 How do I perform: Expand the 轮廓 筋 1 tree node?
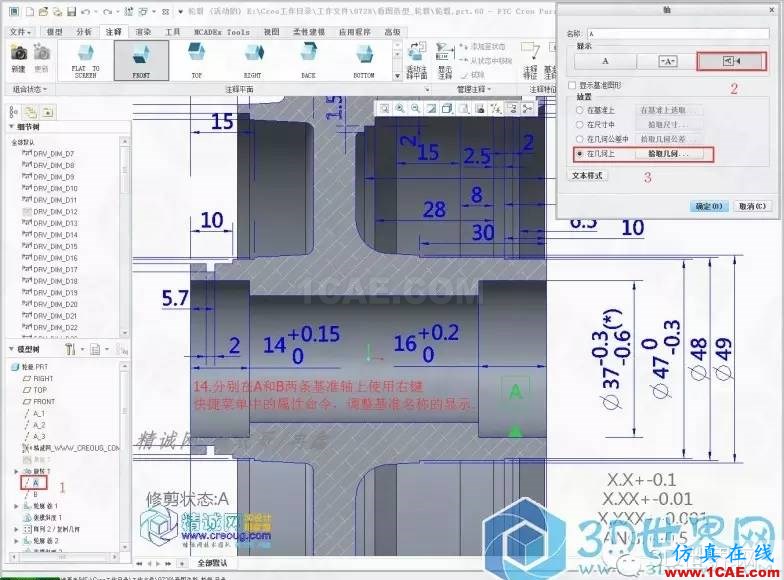tap(16, 506)
